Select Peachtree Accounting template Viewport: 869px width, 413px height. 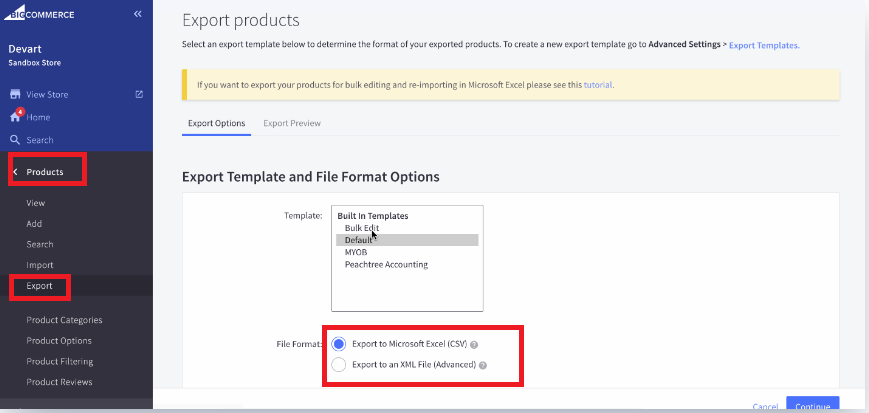point(386,264)
